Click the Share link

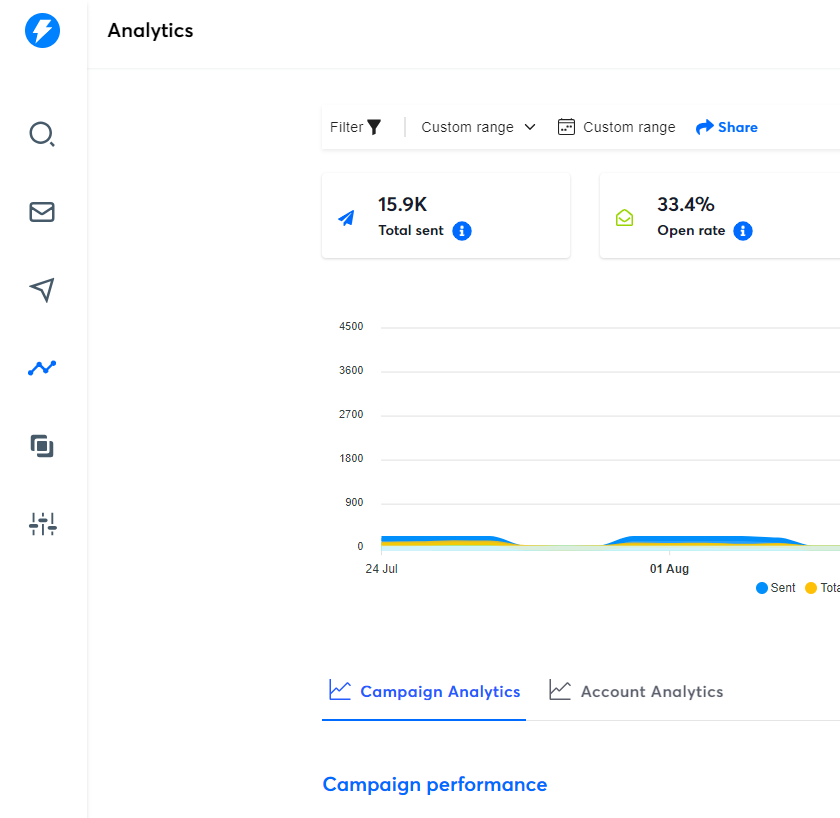click(x=727, y=127)
